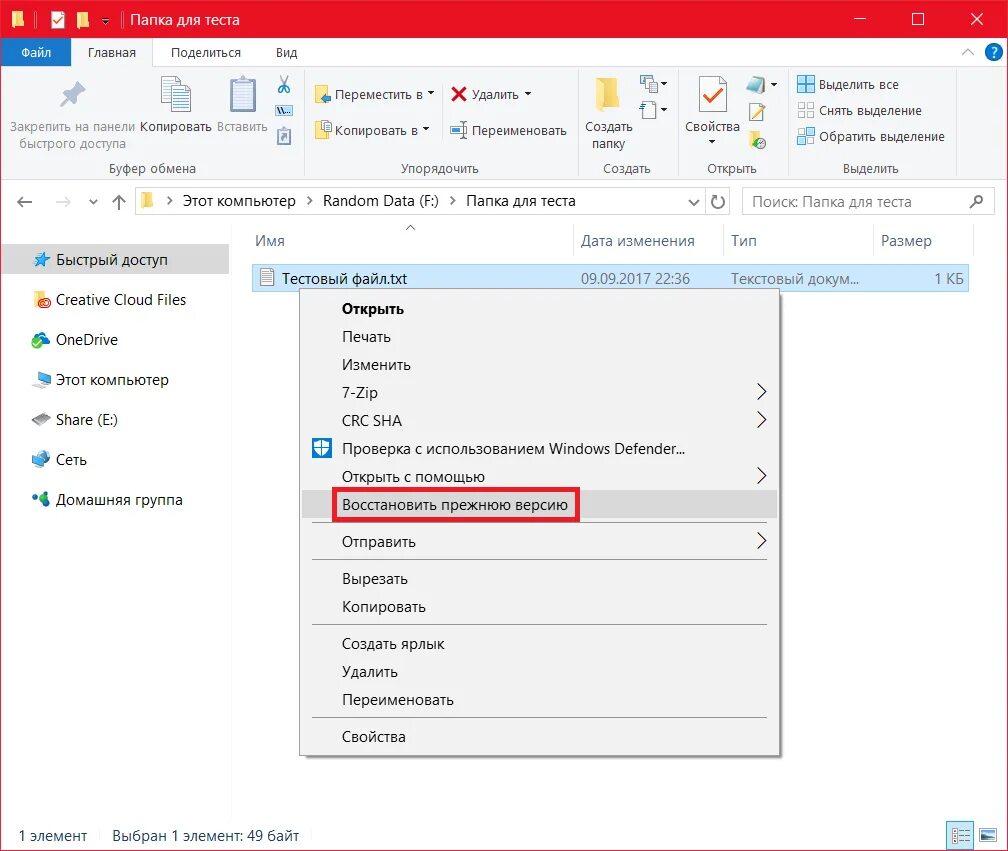Select the file Тестовый файл.txt
Screen dimensions: 1008x851
point(609,278)
